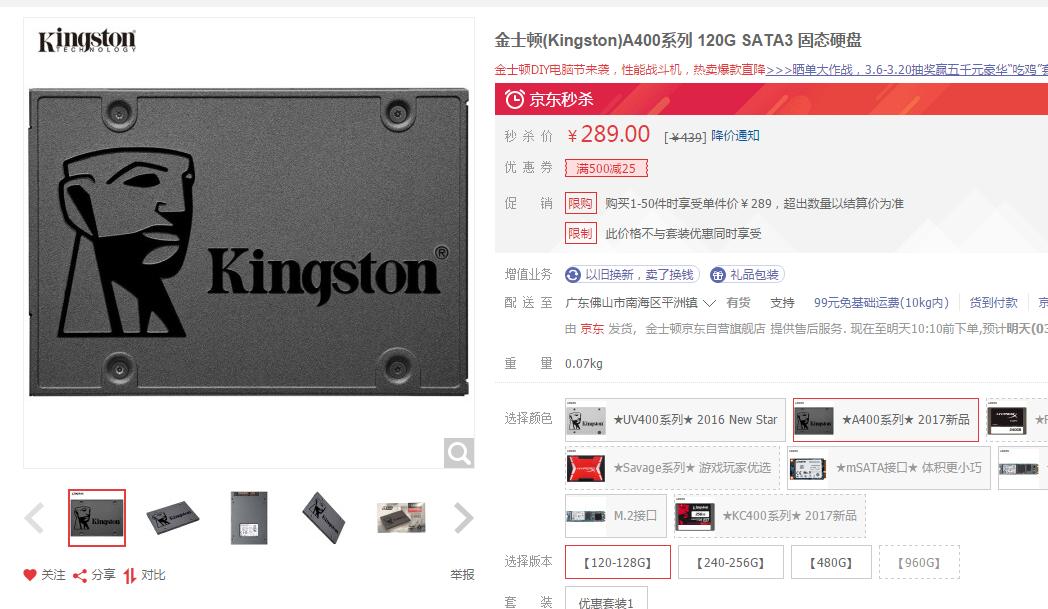The width and height of the screenshot is (1048, 609).
Task: Claim the 满500减25 coupon
Action: [x=606, y=168]
